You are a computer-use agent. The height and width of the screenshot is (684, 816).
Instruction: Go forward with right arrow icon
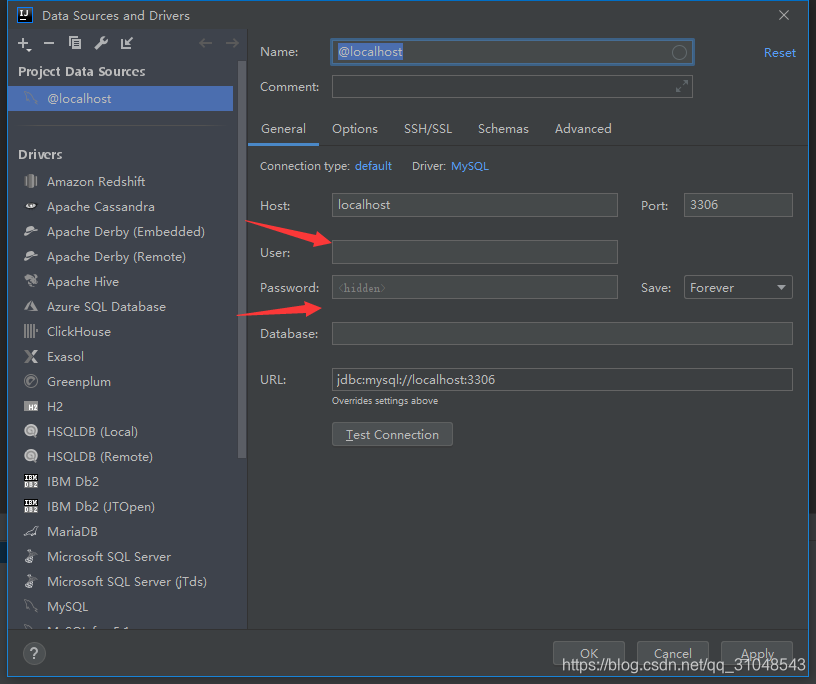[232, 43]
